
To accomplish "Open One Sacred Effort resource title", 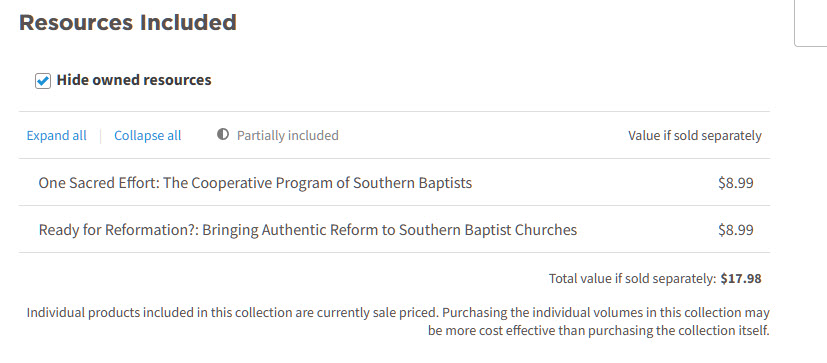I will pyautogui.click(x=255, y=183).
